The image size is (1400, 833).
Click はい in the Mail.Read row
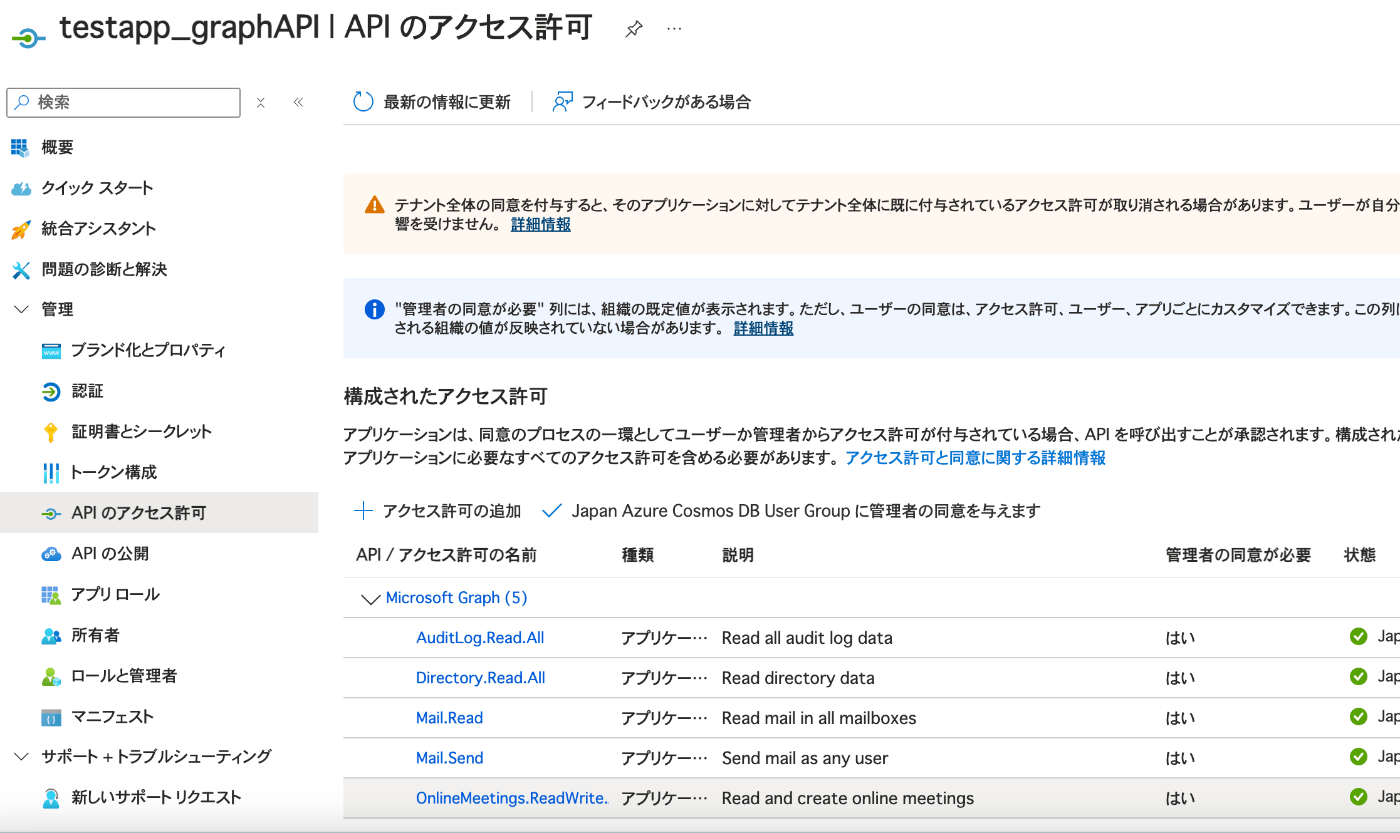[x=1180, y=718]
